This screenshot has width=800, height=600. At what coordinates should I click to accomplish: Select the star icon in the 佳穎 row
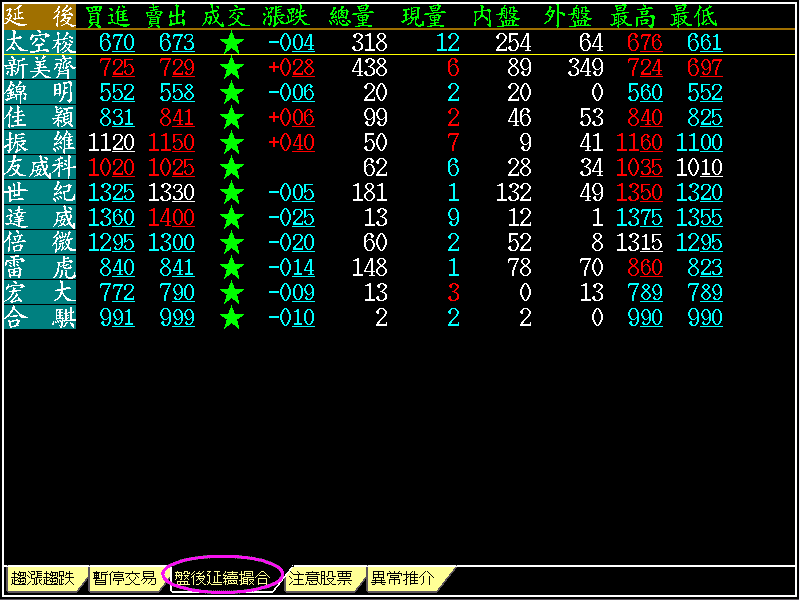coord(232,118)
